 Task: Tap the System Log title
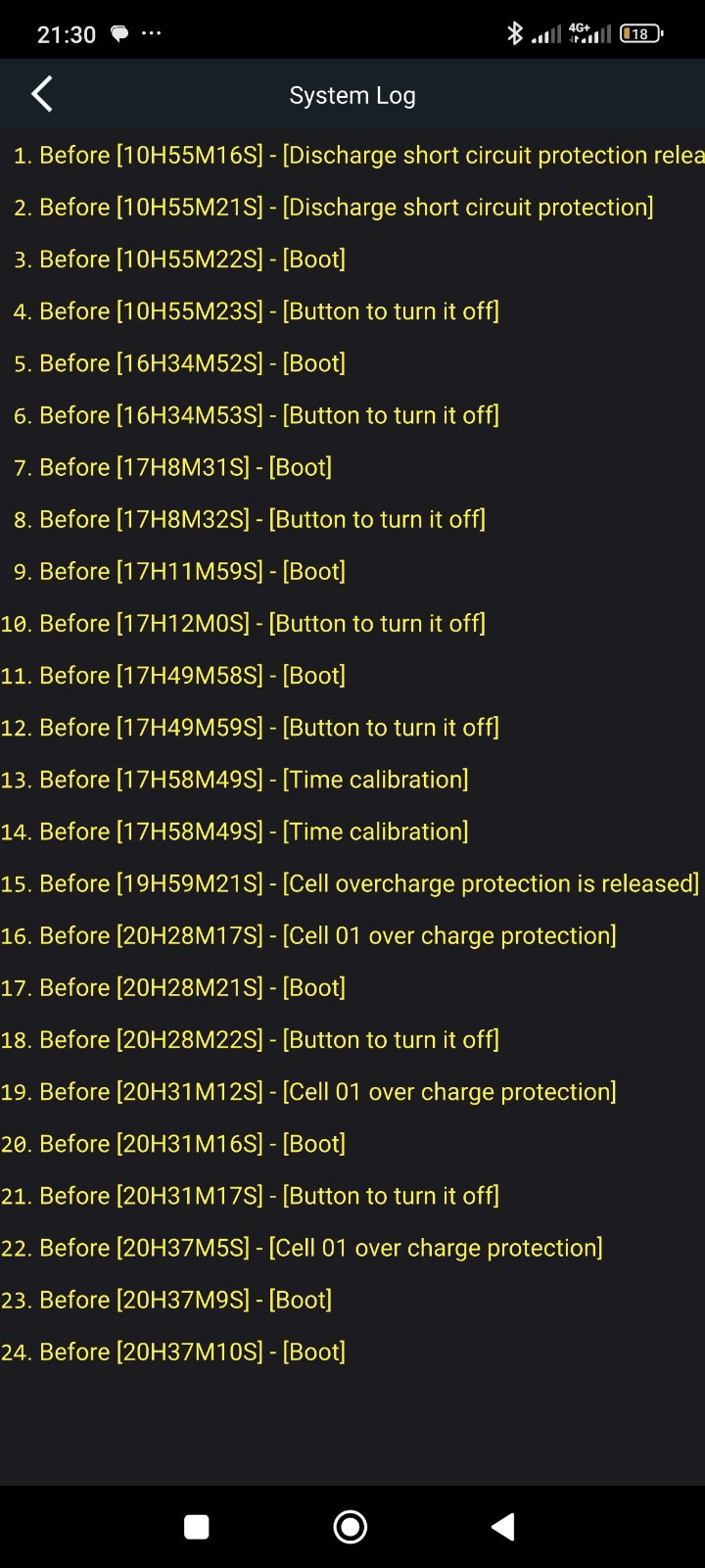click(352, 95)
